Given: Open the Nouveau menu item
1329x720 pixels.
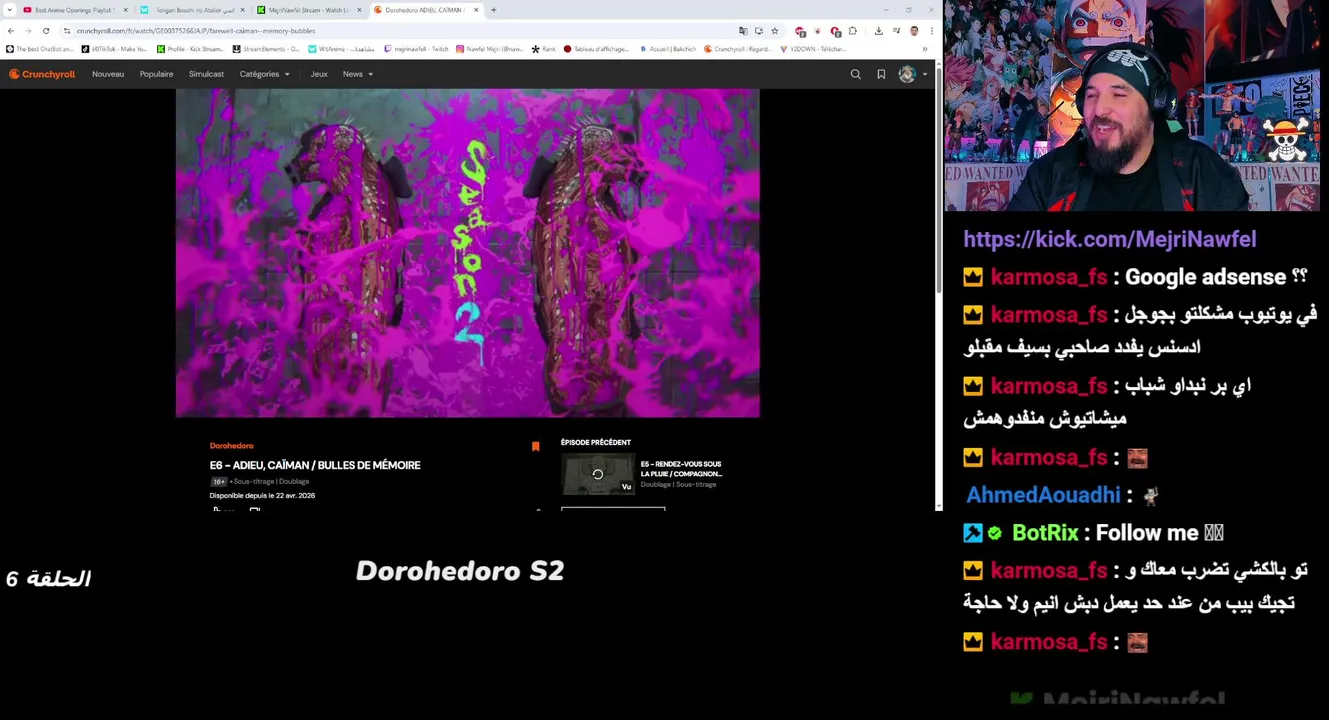Looking at the screenshot, I should click(x=108, y=74).
